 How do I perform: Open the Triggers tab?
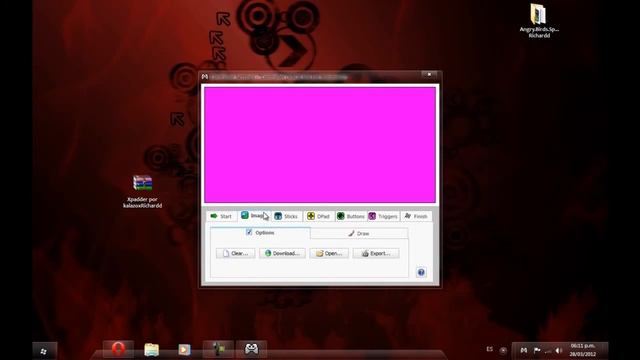pos(383,216)
